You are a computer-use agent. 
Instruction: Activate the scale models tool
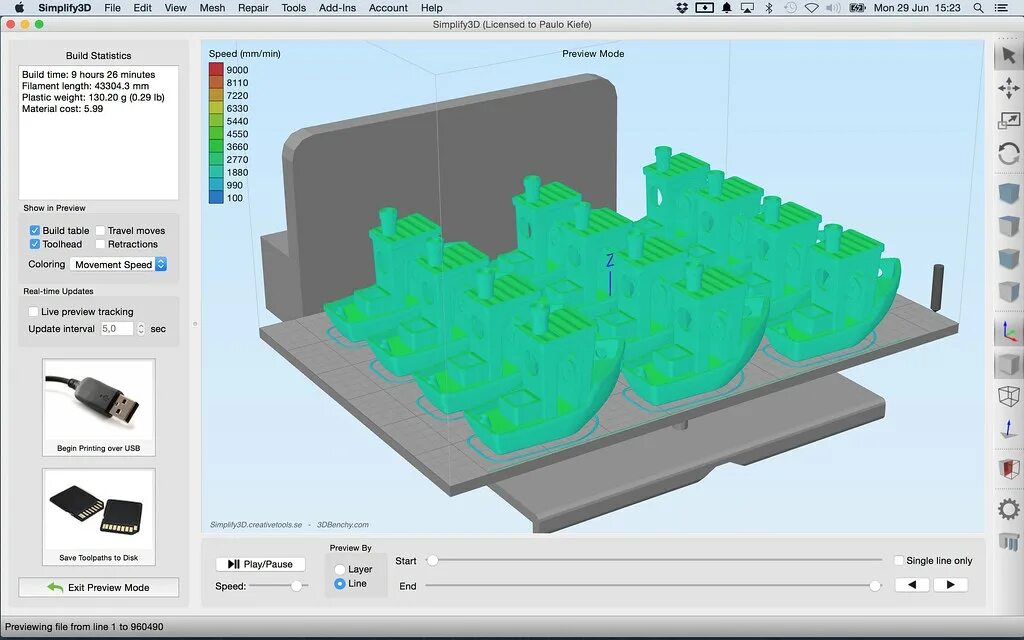point(1008,121)
